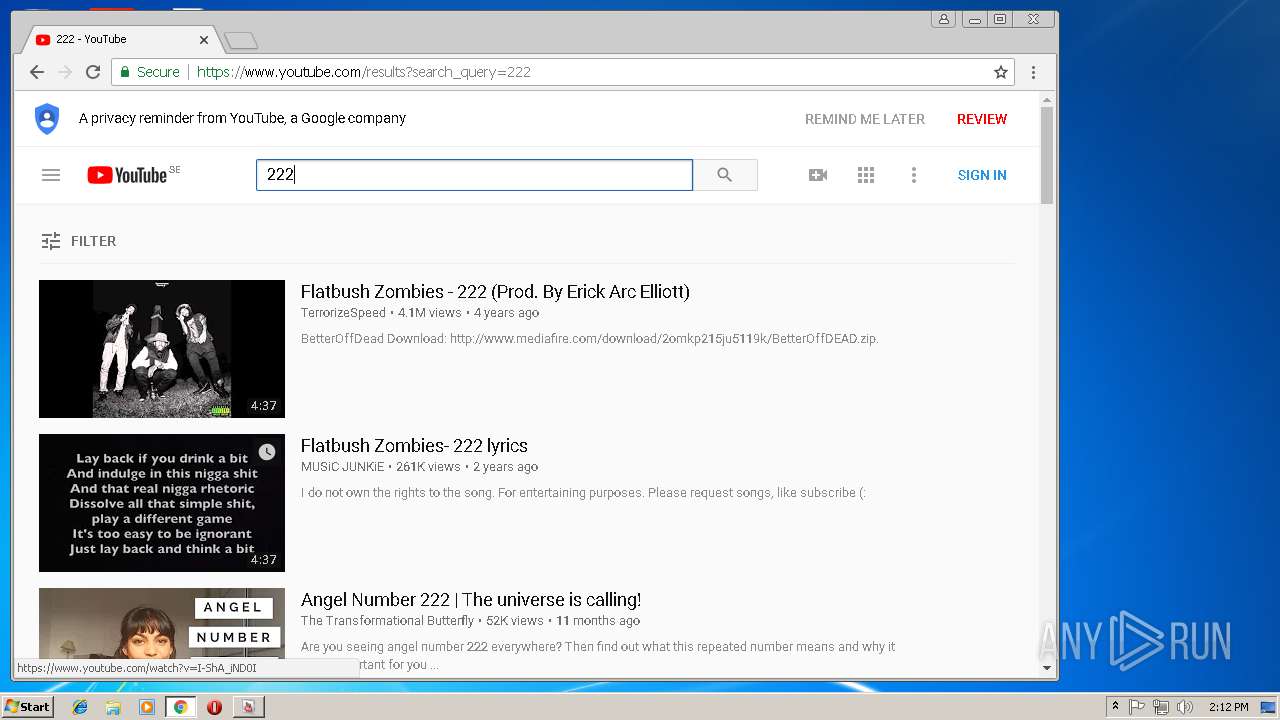Click page scrollbar up arrow
This screenshot has height=720, width=1280.
point(1047,99)
